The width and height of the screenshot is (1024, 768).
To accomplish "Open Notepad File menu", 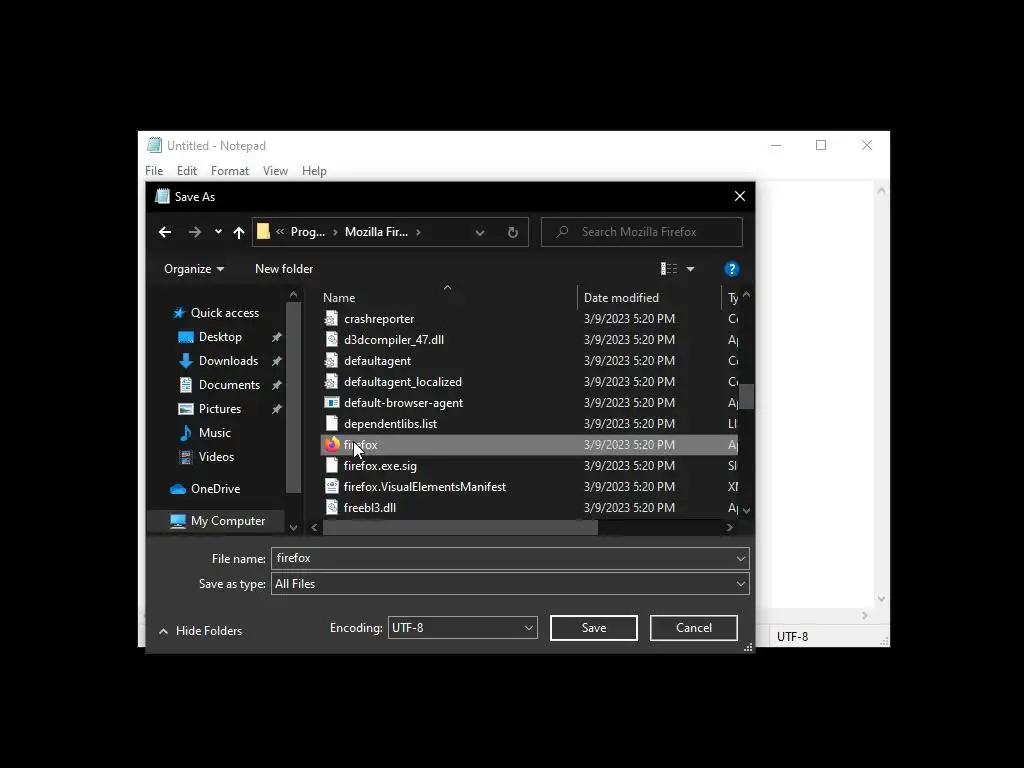I will click(x=154, y=171).
